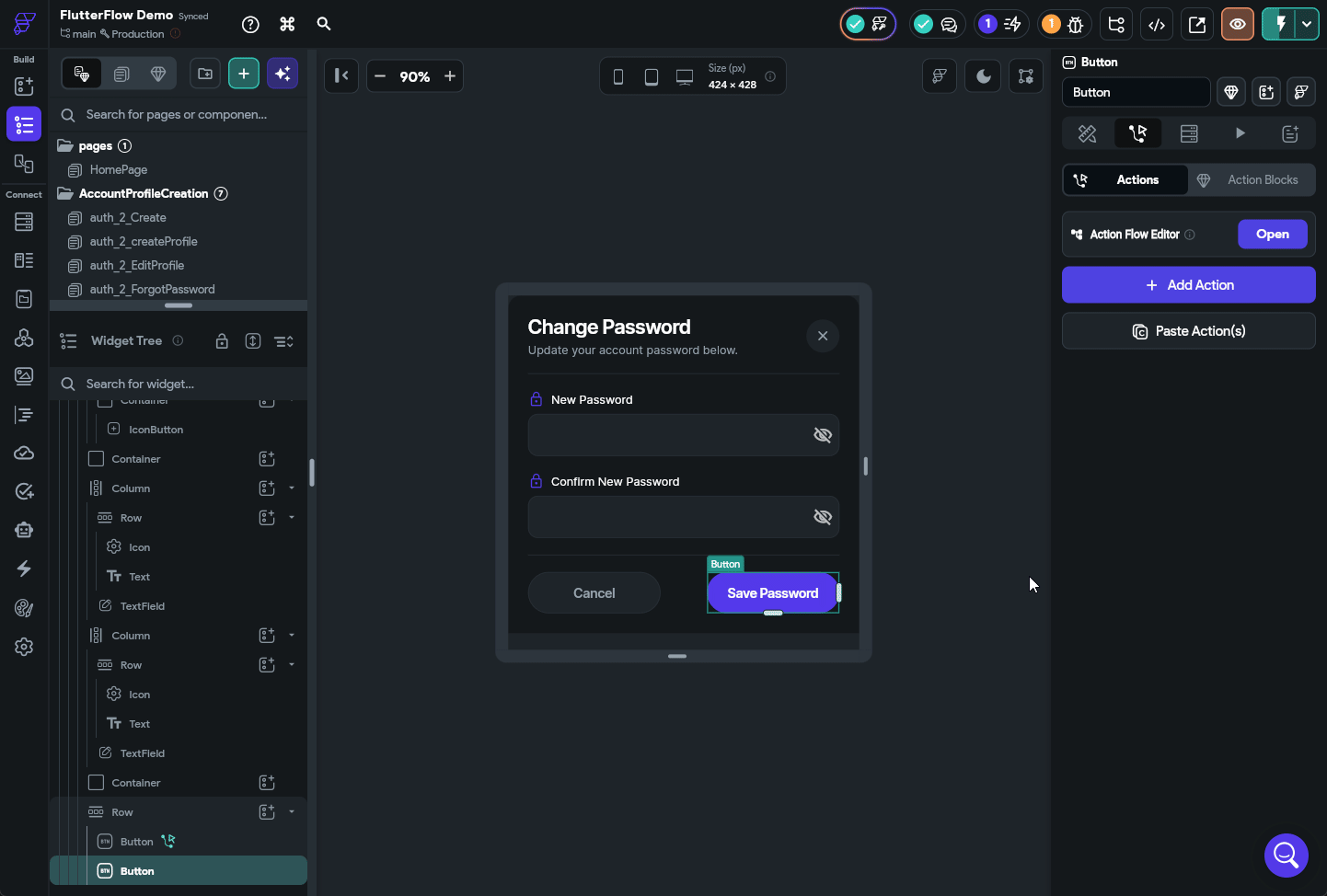The height and width of the screenshot is (896, 1327).
Task: Click Paste Action(s) button
Action: (1189, 331)
